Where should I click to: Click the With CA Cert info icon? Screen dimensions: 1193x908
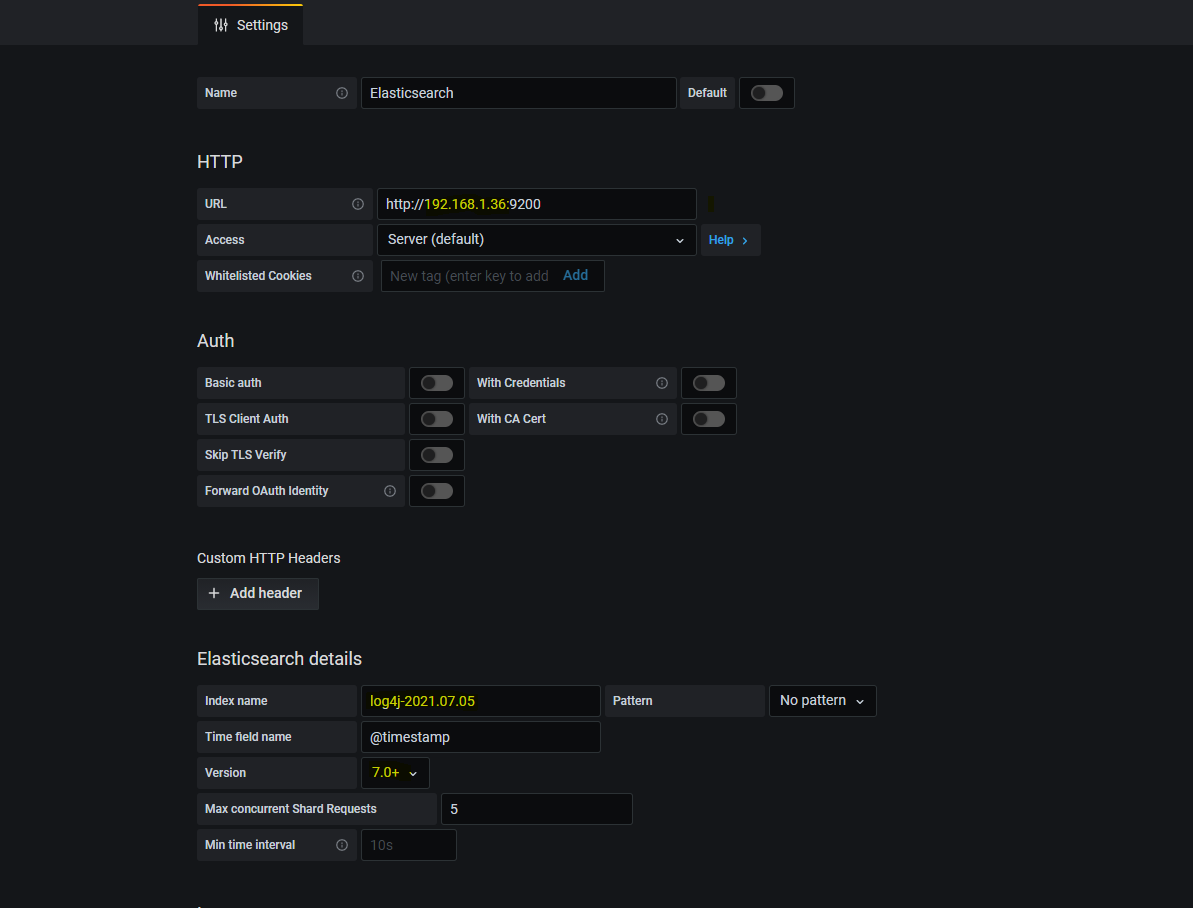click(x=662, y=419)
